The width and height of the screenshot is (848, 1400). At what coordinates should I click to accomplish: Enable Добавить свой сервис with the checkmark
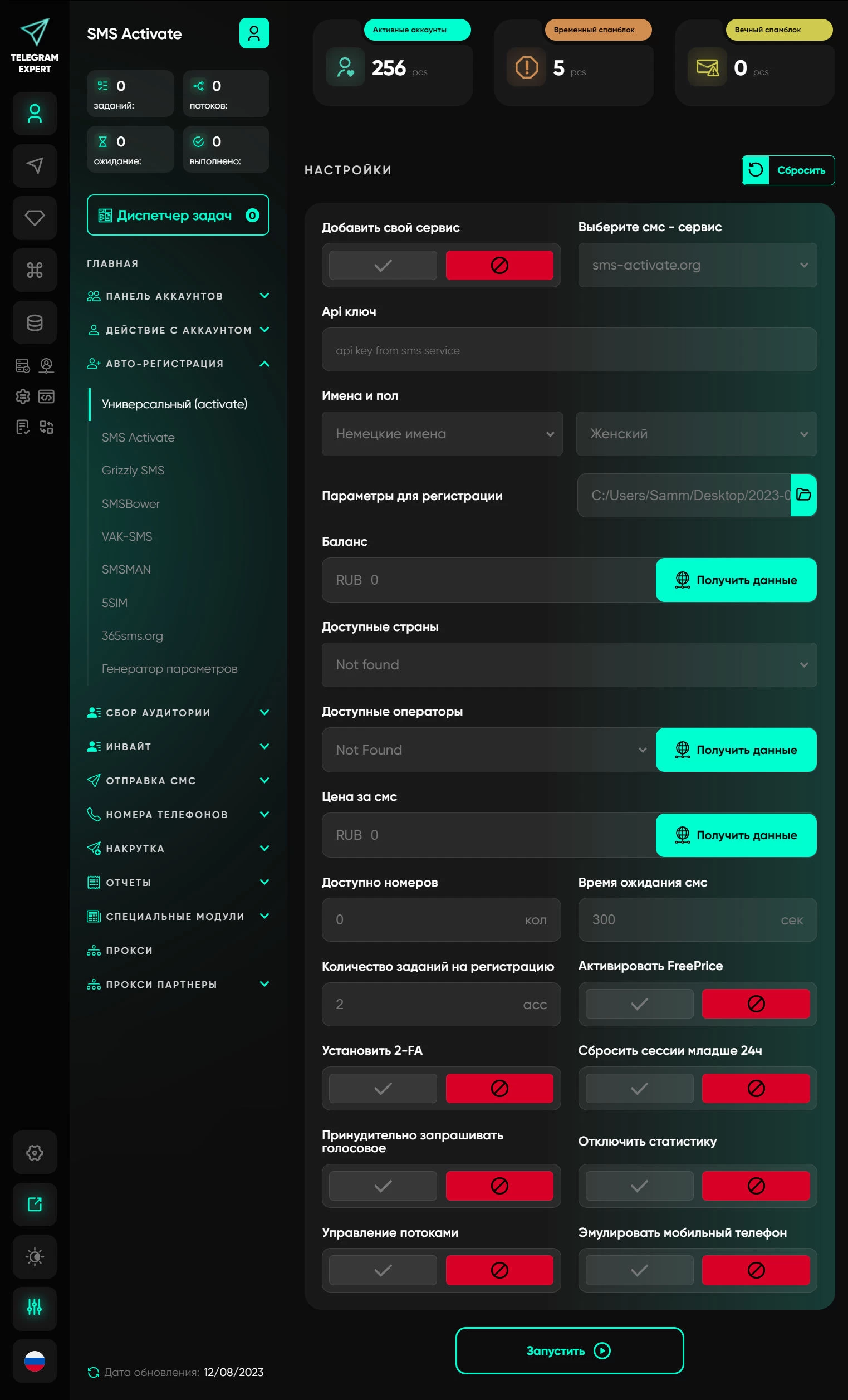pos(383,265)
